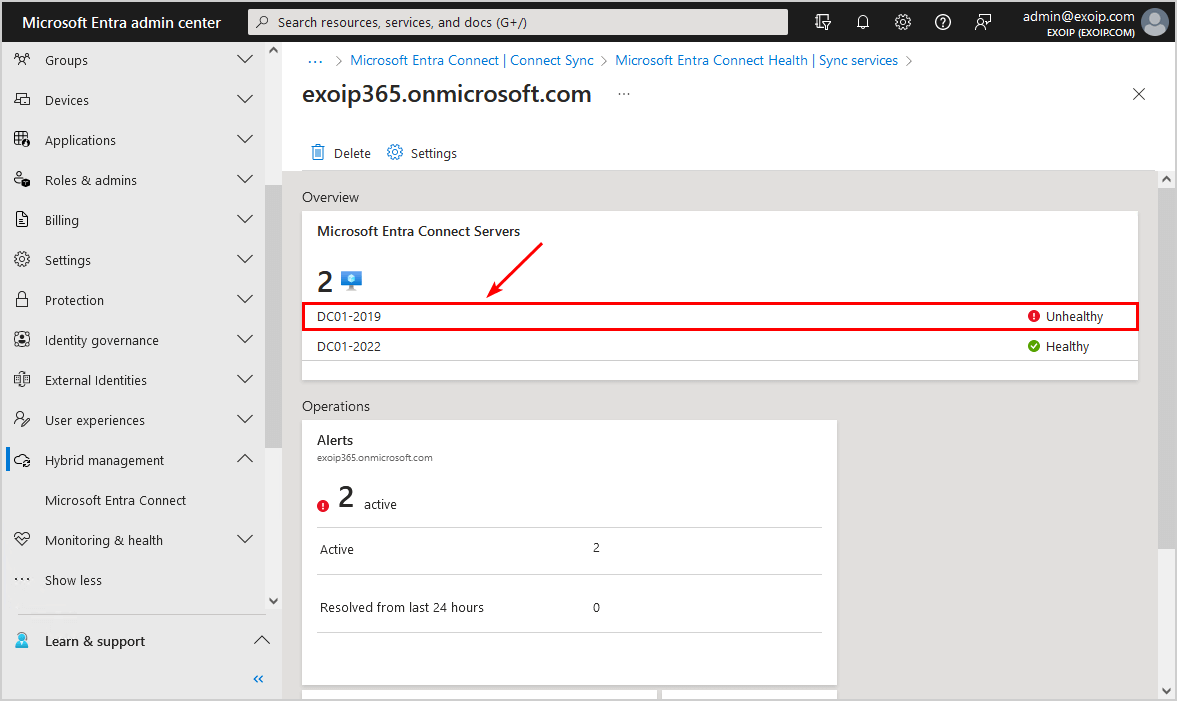The width and height of the screenshot is (1177, 701).
Task: Open Devices menu label
Action: 67,100
